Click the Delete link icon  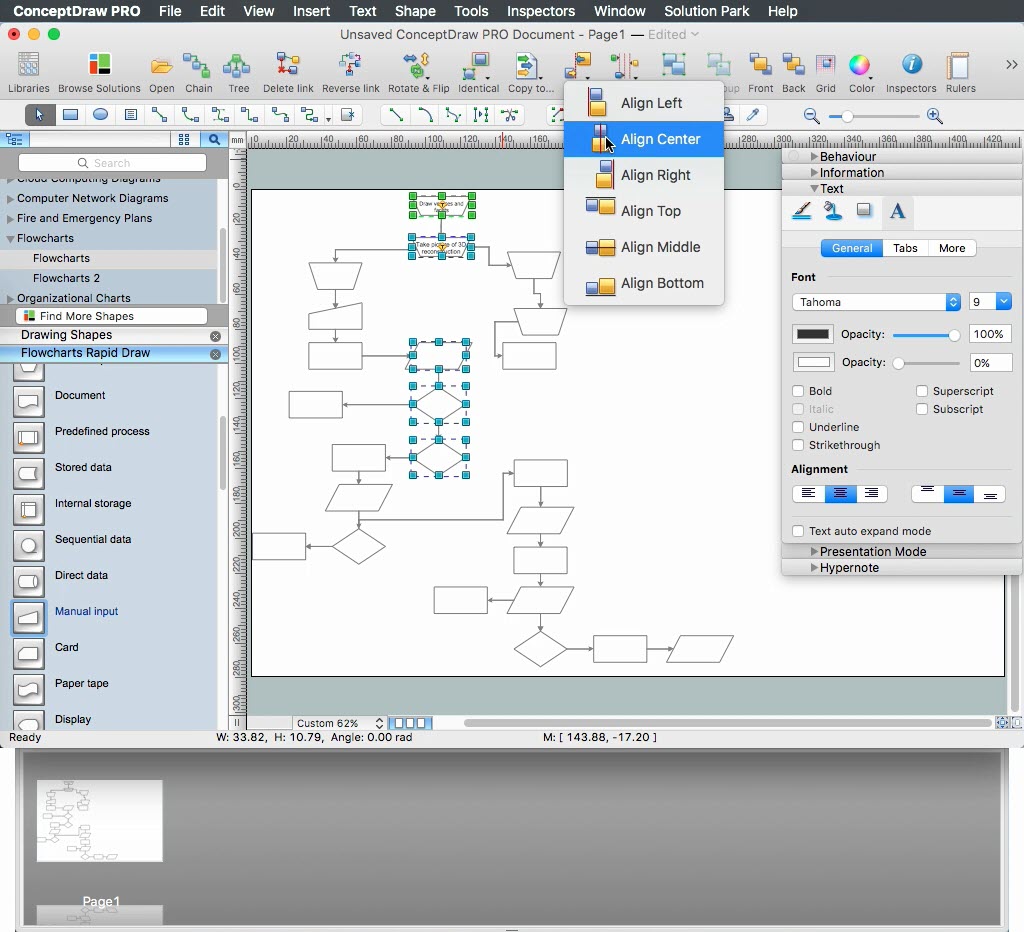coord(288,67)
